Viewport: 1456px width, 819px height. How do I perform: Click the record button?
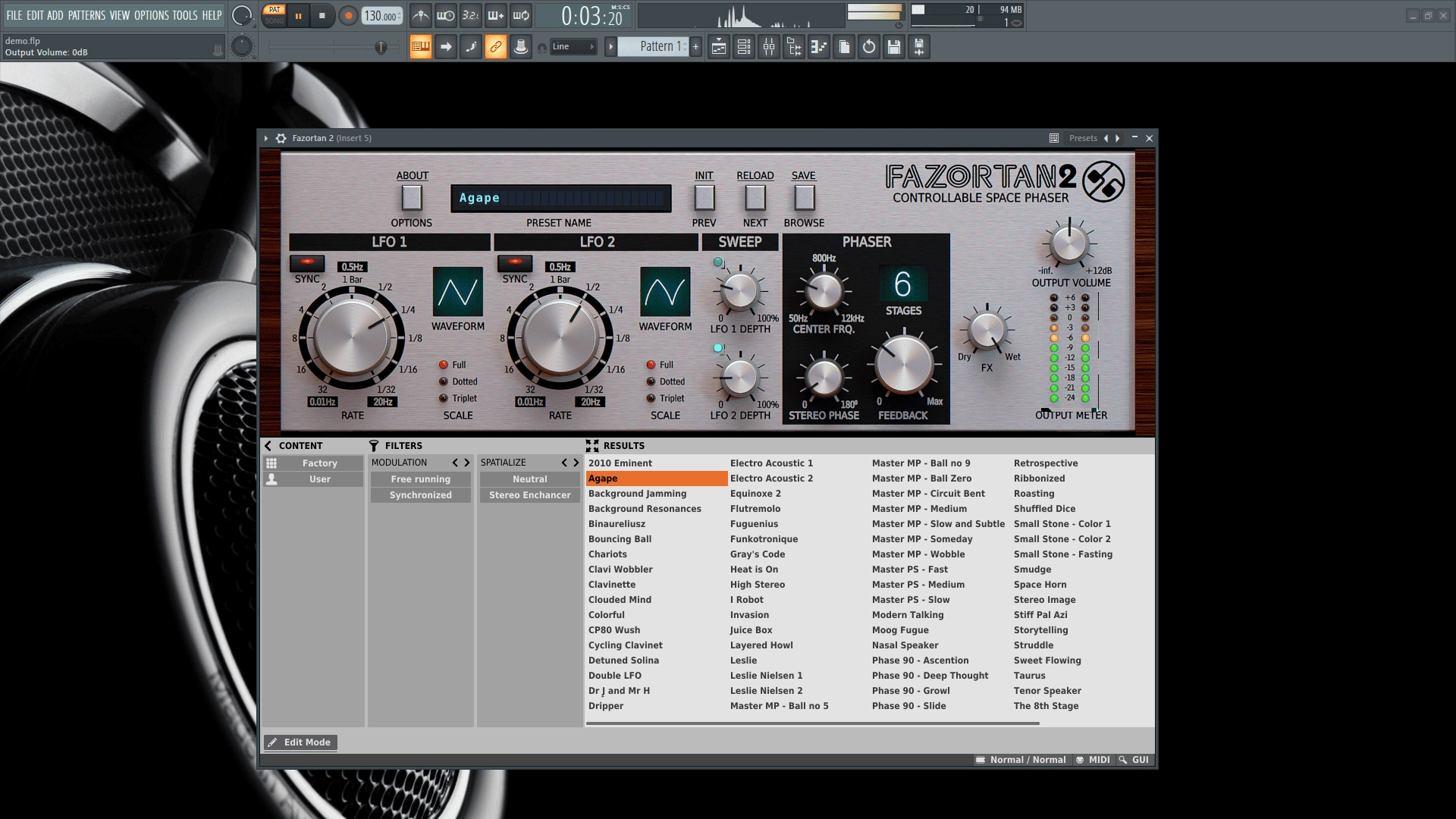pos(348,15)
